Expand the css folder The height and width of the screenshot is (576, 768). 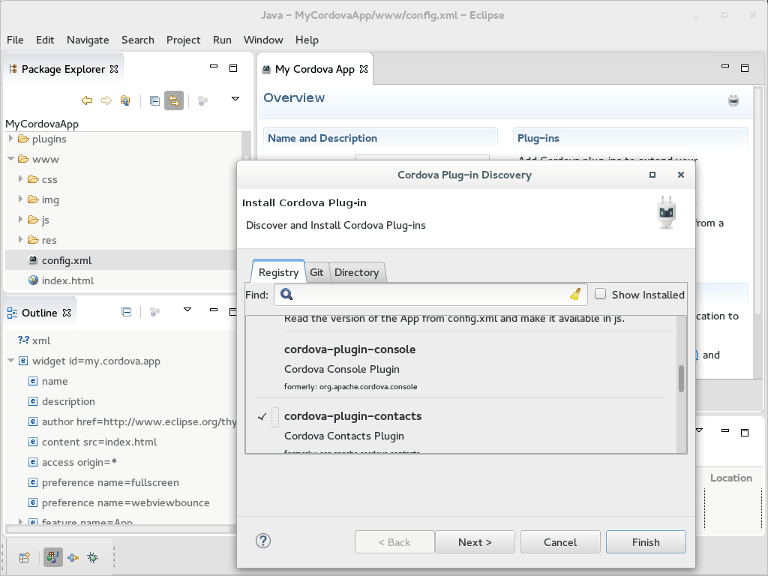[x=21, y=179]
